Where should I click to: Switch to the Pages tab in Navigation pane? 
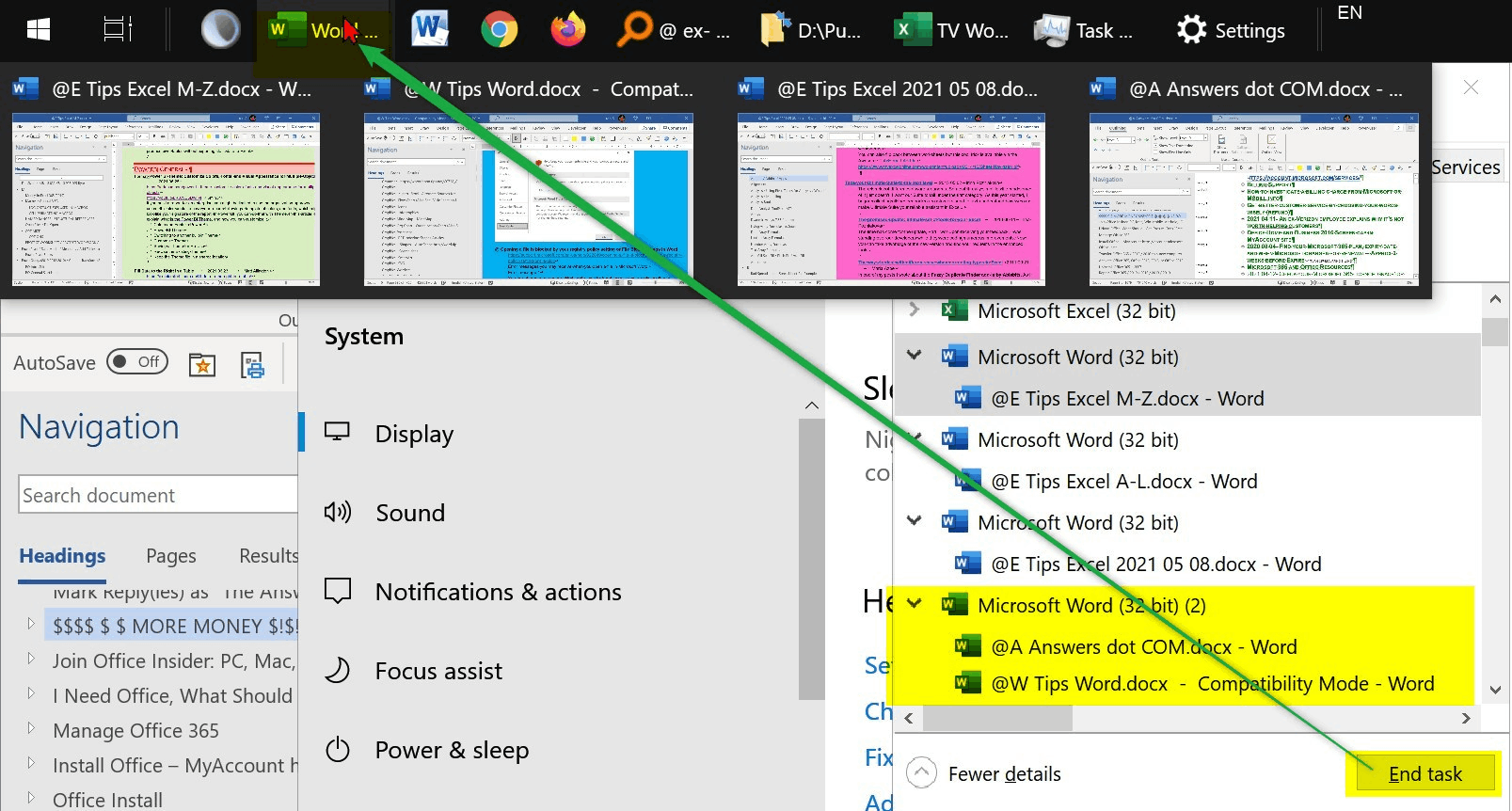tap(171, 556)
